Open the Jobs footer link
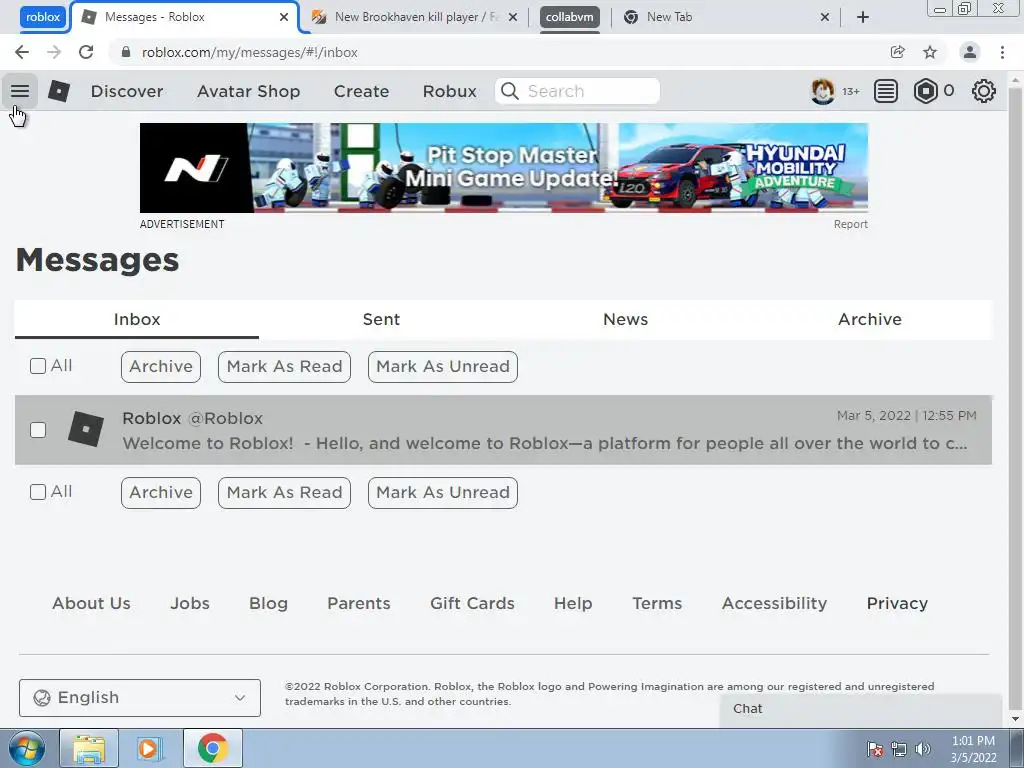This screenshot has width=1024, height=768. [190, 603]
